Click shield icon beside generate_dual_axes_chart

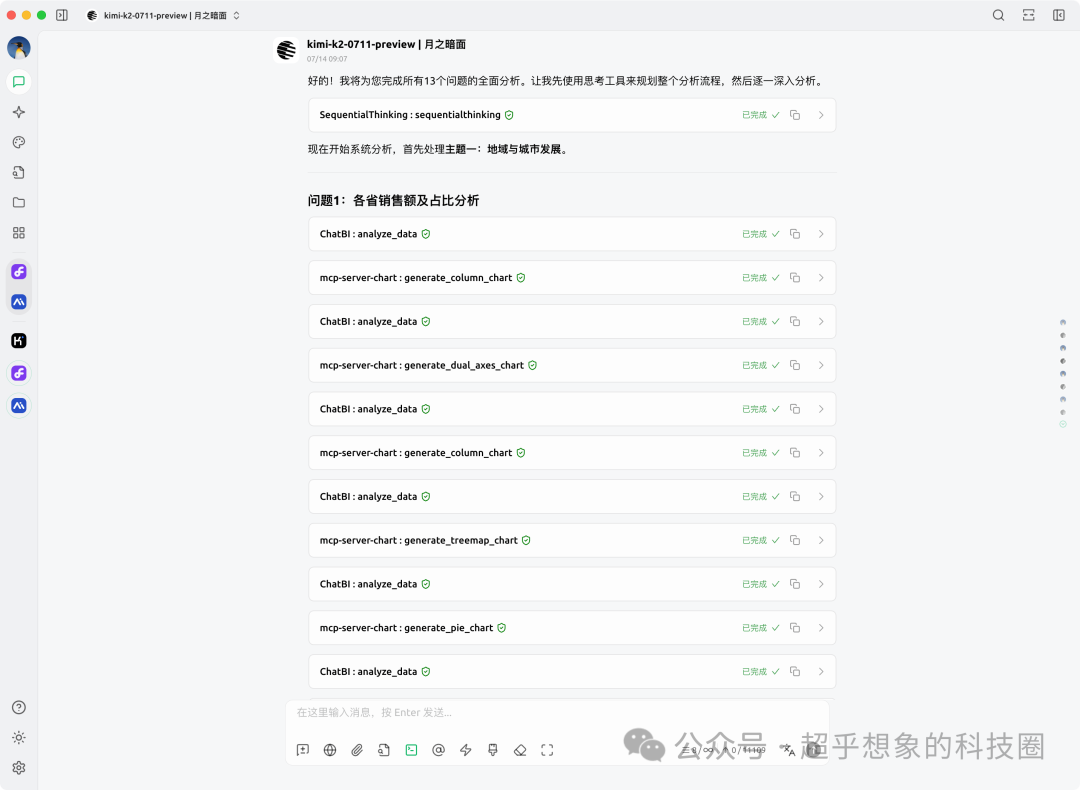click(532, 365)
